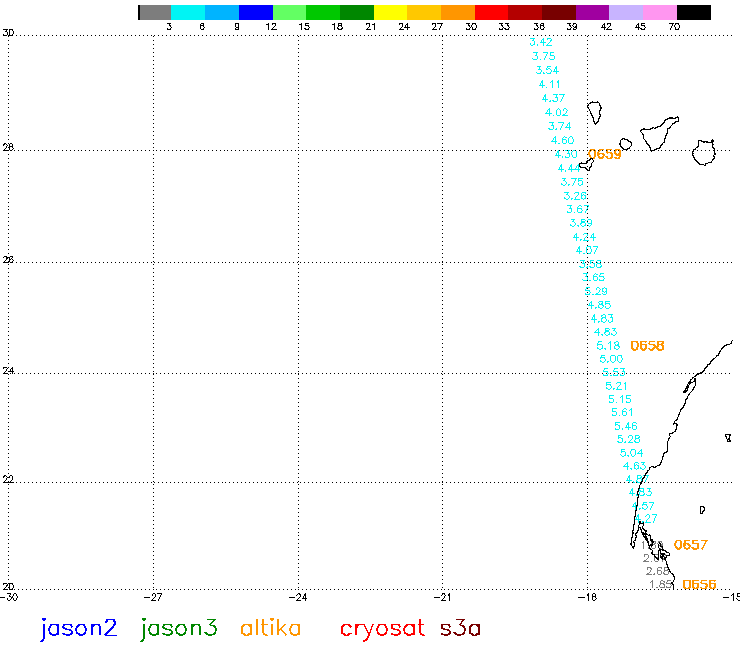The image size is (740, 650).
Task: Select the 4.85 track value
Action: 599,305
